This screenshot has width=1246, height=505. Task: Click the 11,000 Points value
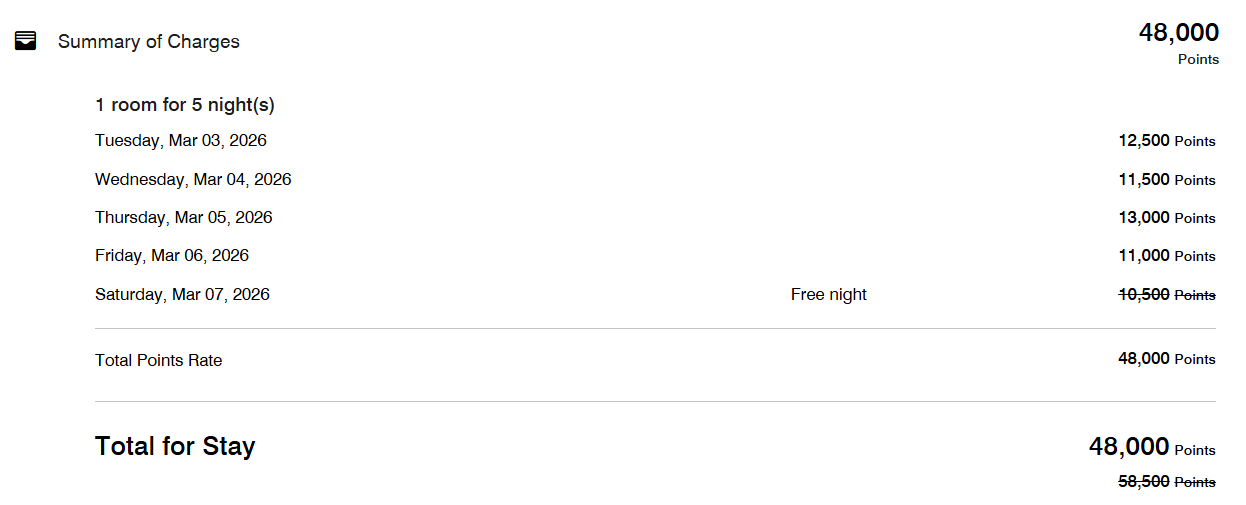click(x=1167, y=256)
